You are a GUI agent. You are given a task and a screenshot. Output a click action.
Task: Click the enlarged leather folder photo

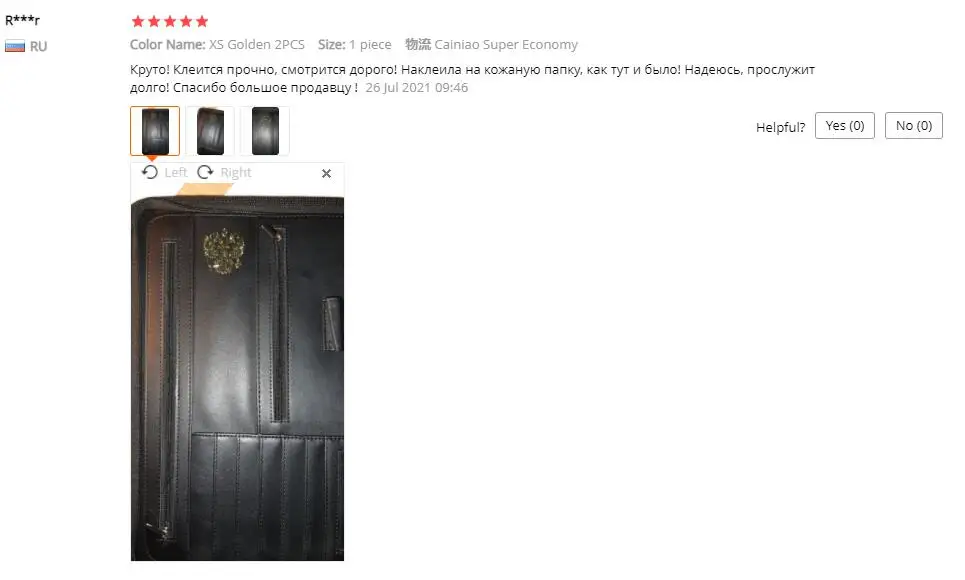coord(238,378)
